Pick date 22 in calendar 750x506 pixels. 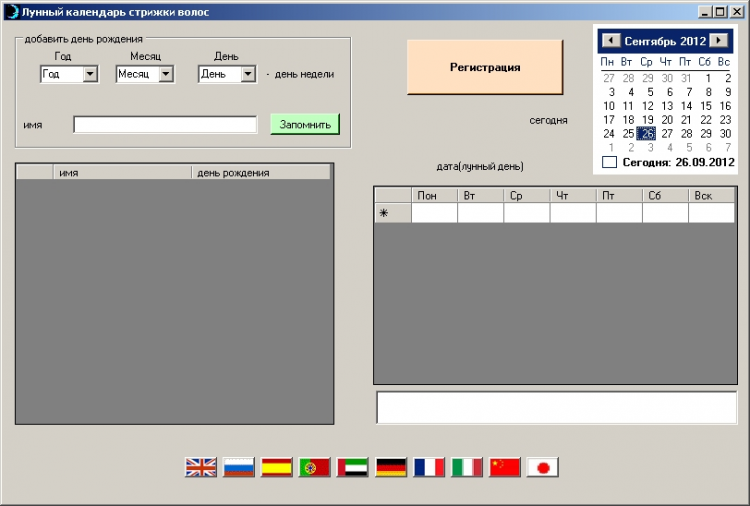click(706, 120)
